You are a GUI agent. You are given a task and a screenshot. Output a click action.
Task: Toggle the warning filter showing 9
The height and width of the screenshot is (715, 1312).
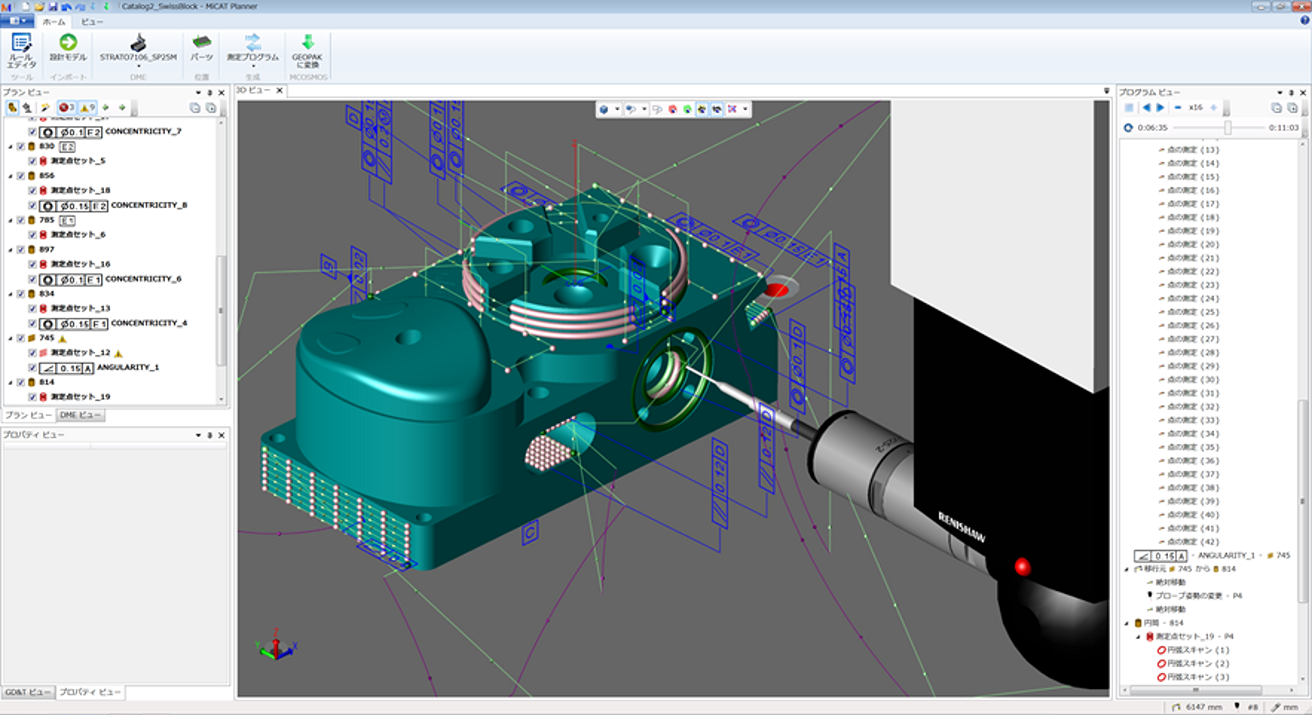(87, 107)
